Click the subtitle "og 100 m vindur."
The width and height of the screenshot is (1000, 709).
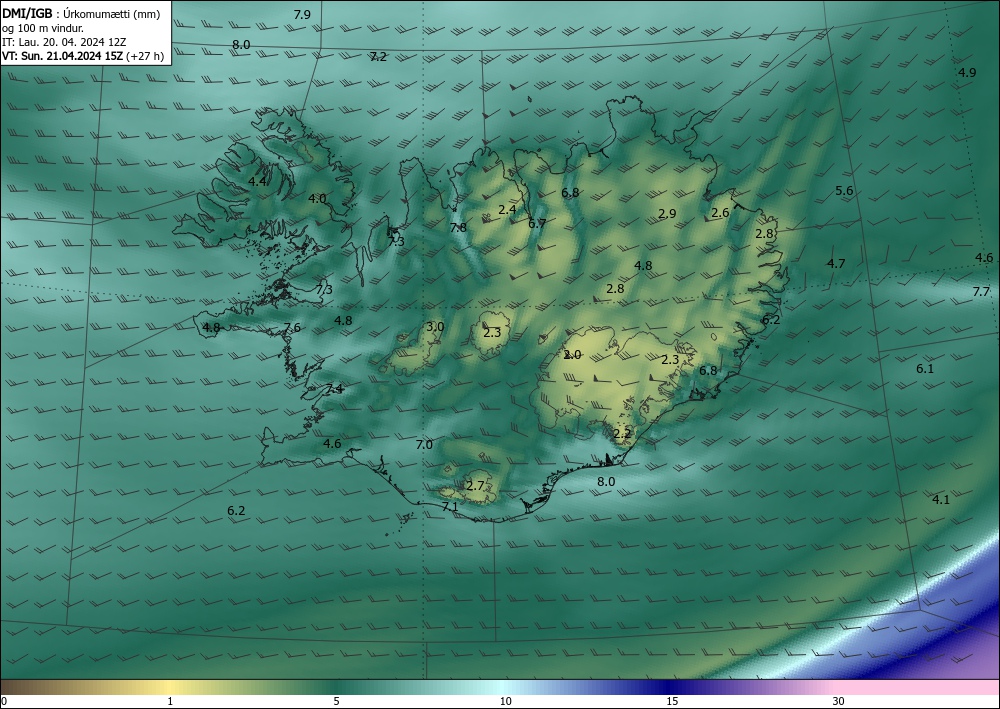pyautogui.click(x=43, y=28)
